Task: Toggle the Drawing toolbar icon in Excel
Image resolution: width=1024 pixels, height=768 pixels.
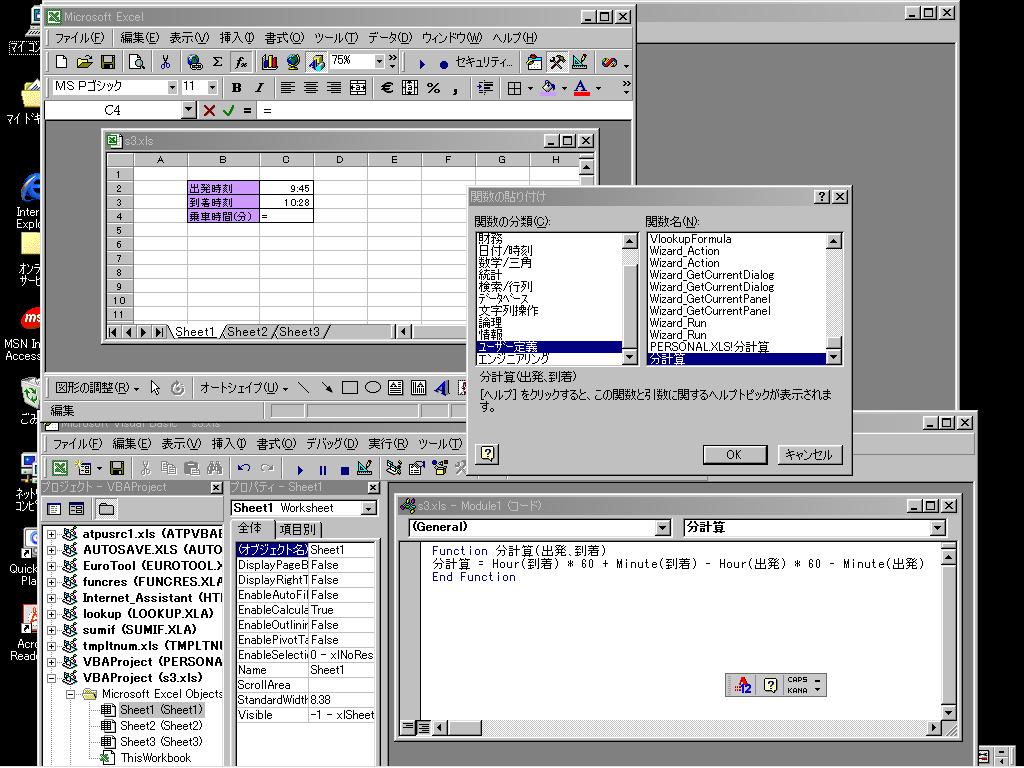Action: coord(317,62)
